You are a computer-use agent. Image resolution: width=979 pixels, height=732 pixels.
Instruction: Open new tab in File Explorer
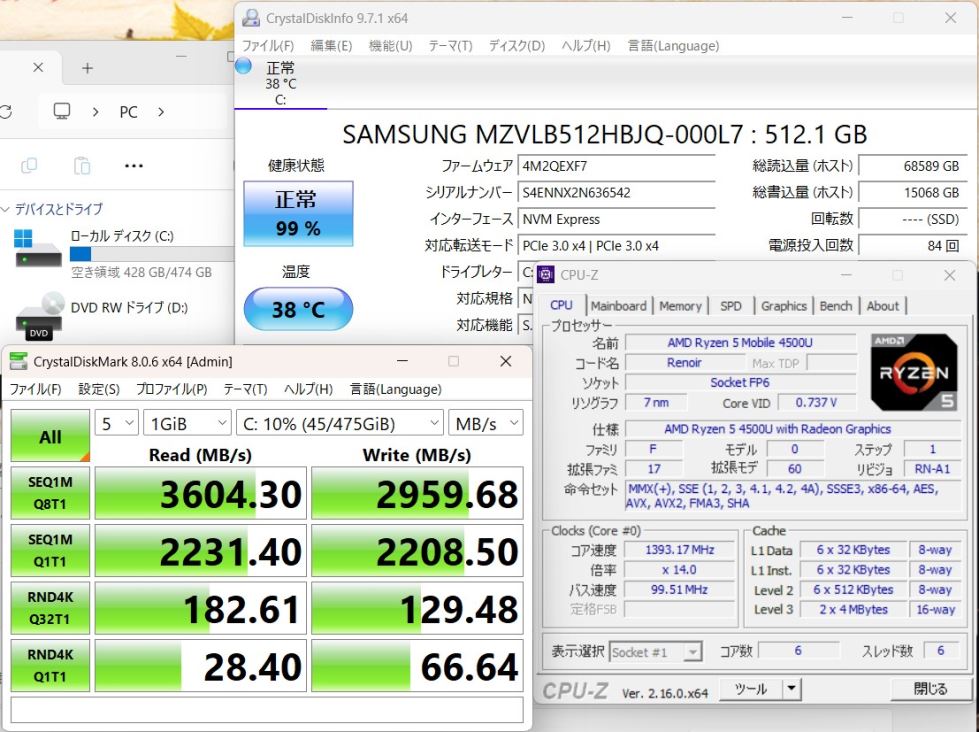click(87, 68)
